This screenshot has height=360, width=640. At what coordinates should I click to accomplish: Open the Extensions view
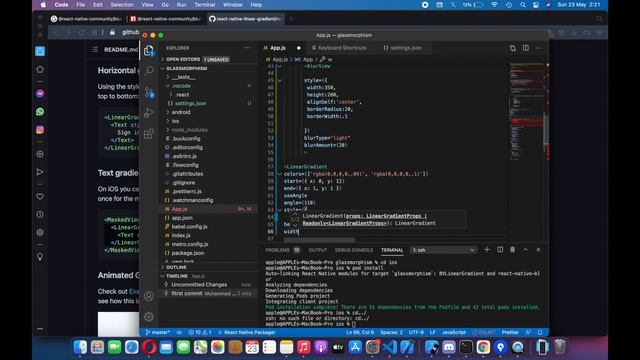[x=149, y=133]
